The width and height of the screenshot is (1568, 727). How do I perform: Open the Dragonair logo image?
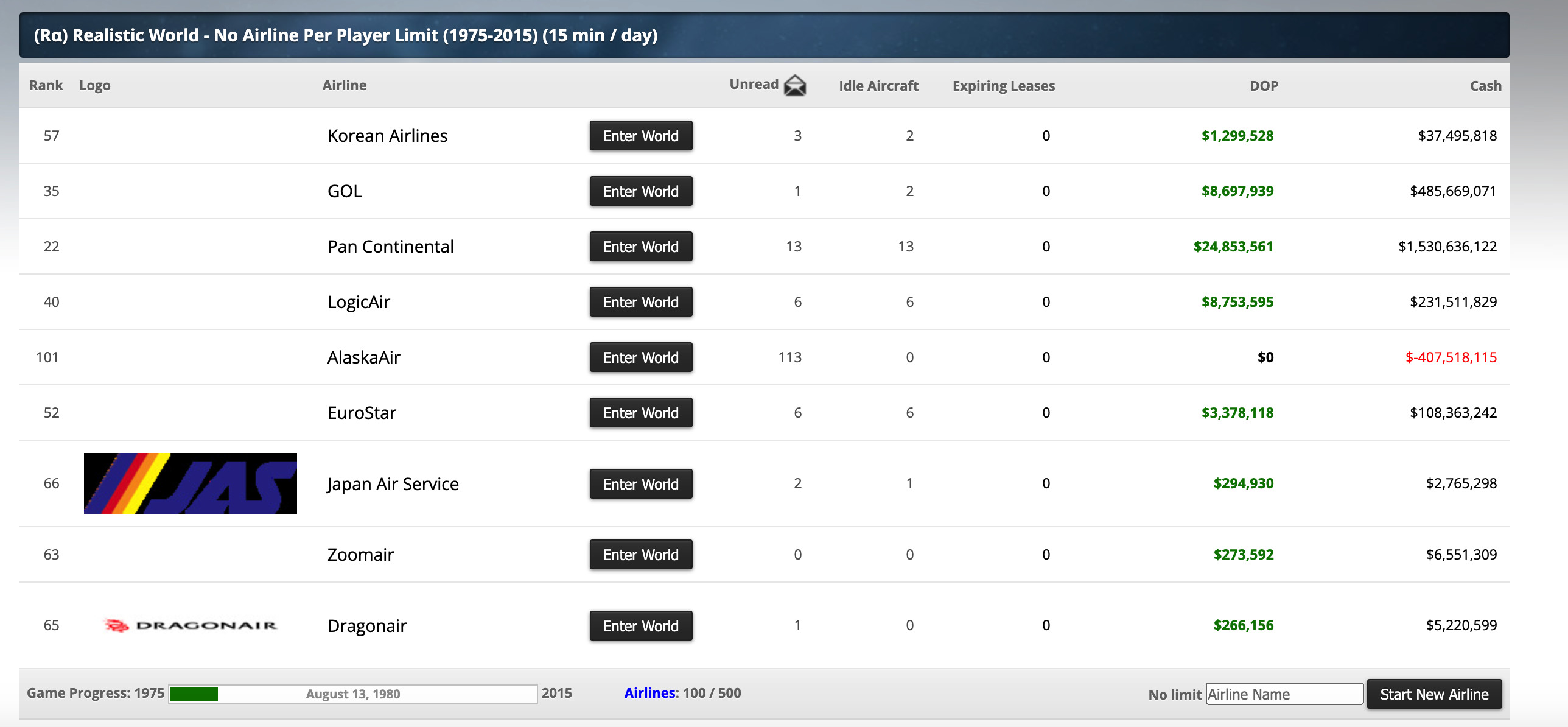point(191,625)
